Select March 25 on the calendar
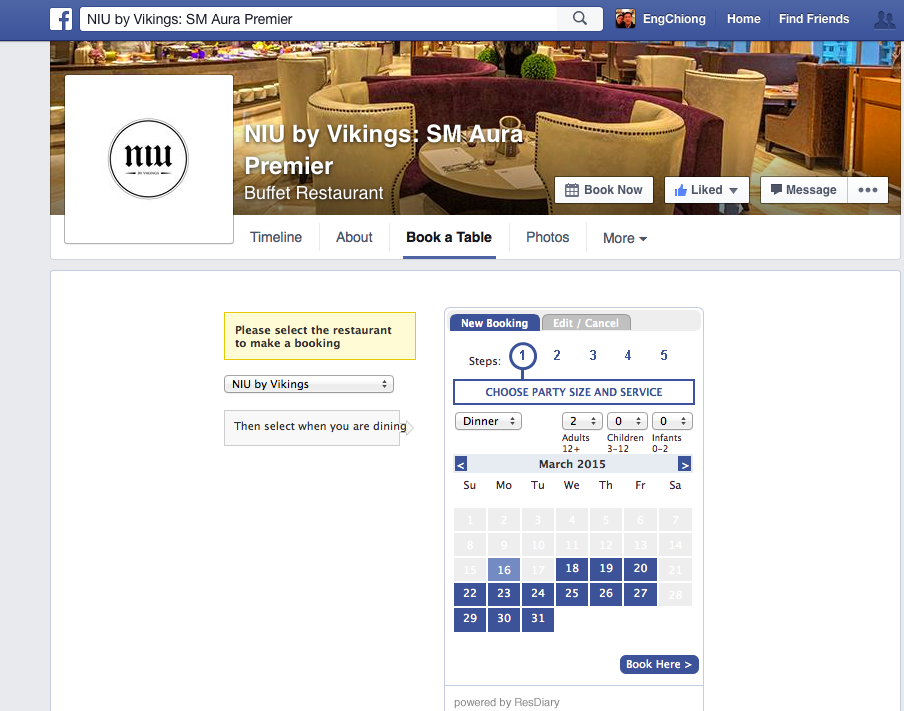Viewport: 904px width, 711px height. click(572, 593)
